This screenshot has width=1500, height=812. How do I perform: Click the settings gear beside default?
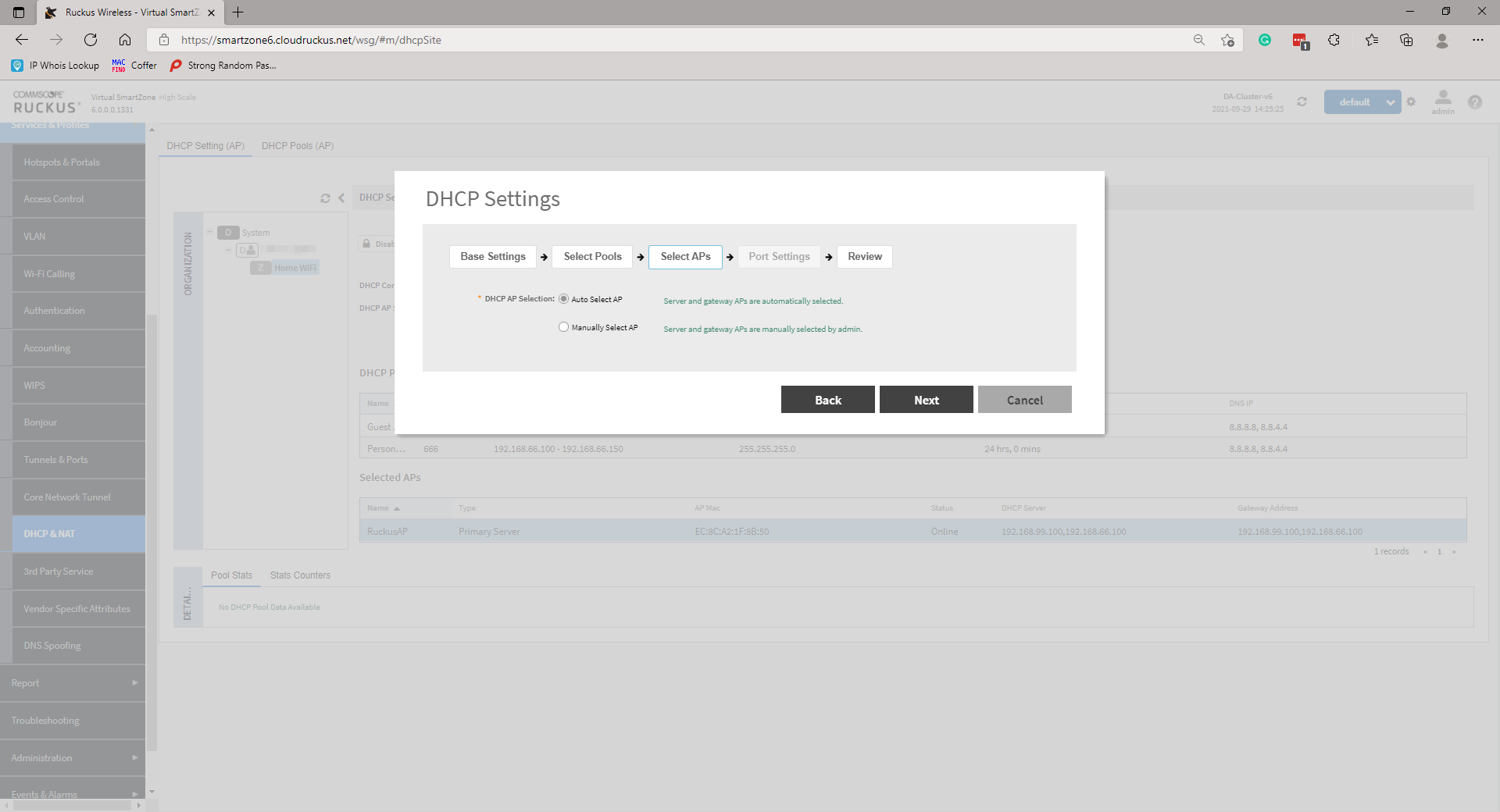coord(1411,102)
